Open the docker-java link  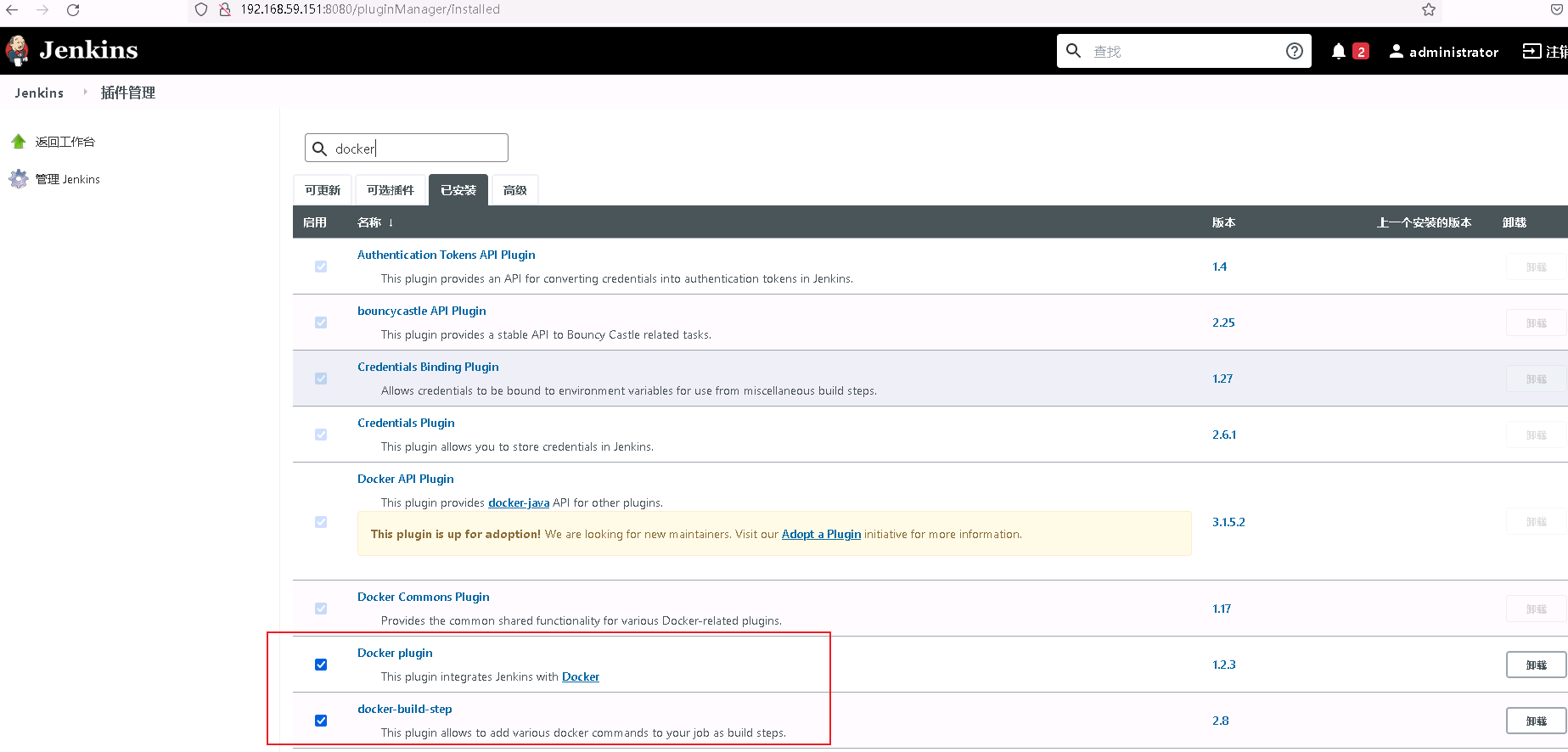[519, 502]
